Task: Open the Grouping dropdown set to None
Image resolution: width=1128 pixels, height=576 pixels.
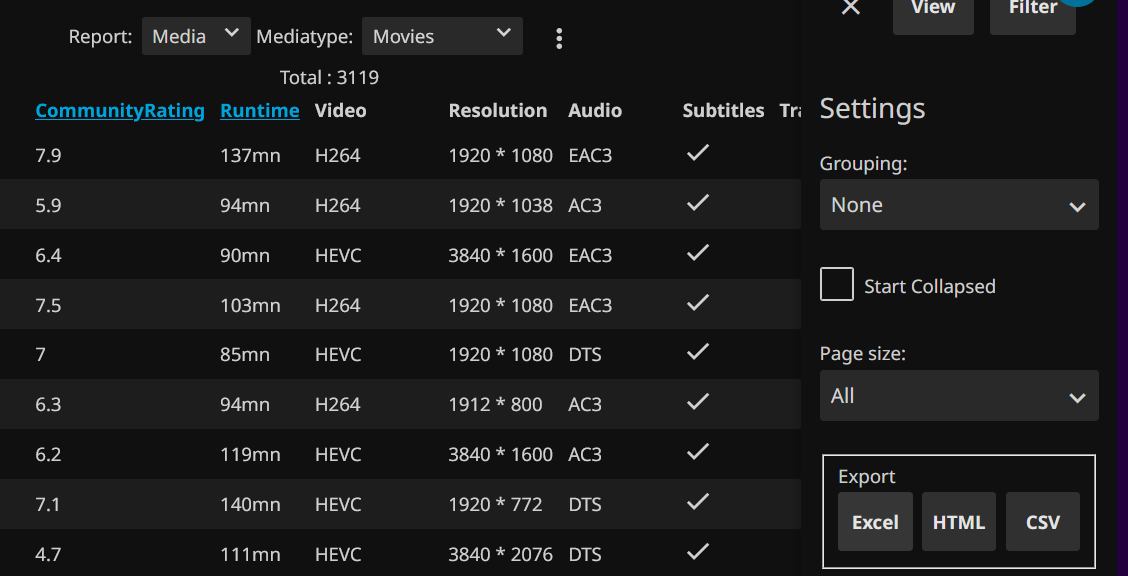Action: (958, 205)
